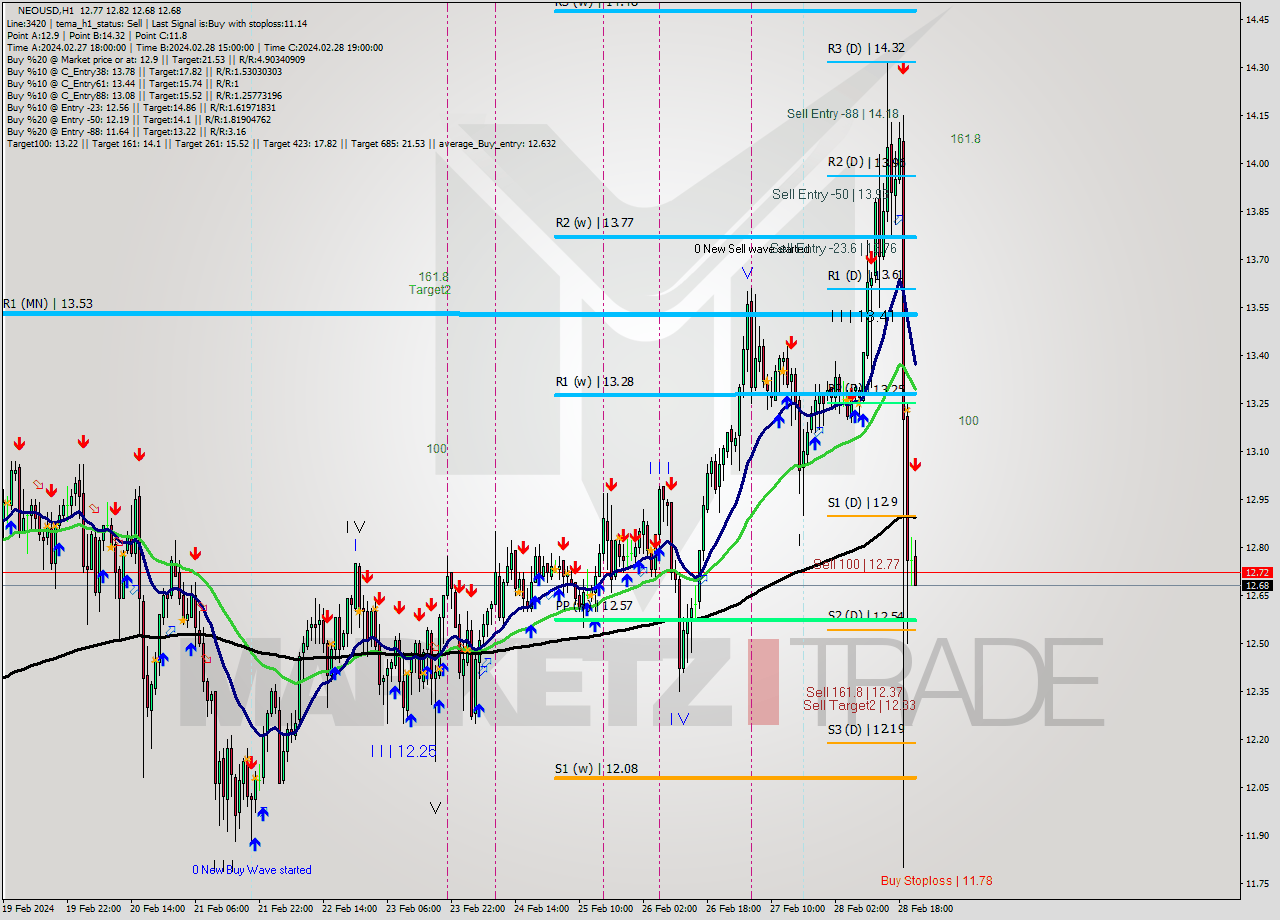The image size is (1280, 920).
Task: Click the 19 Feb 2024 time axis label
Action: click(x=29, y=909)
